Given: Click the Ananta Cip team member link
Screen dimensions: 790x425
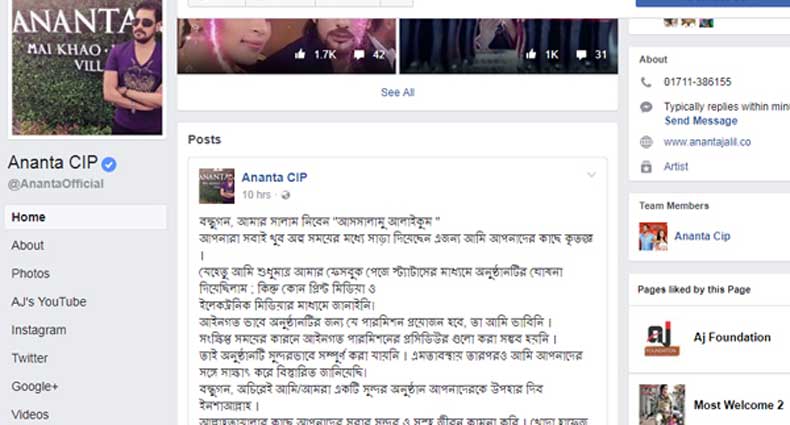Looking at the screenshot, I should (702, 236).
